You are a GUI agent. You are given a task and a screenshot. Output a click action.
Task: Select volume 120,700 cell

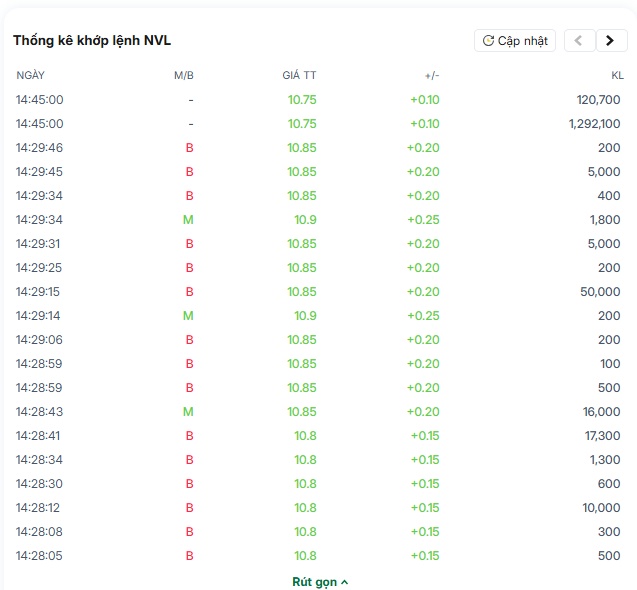pos(598,100)
